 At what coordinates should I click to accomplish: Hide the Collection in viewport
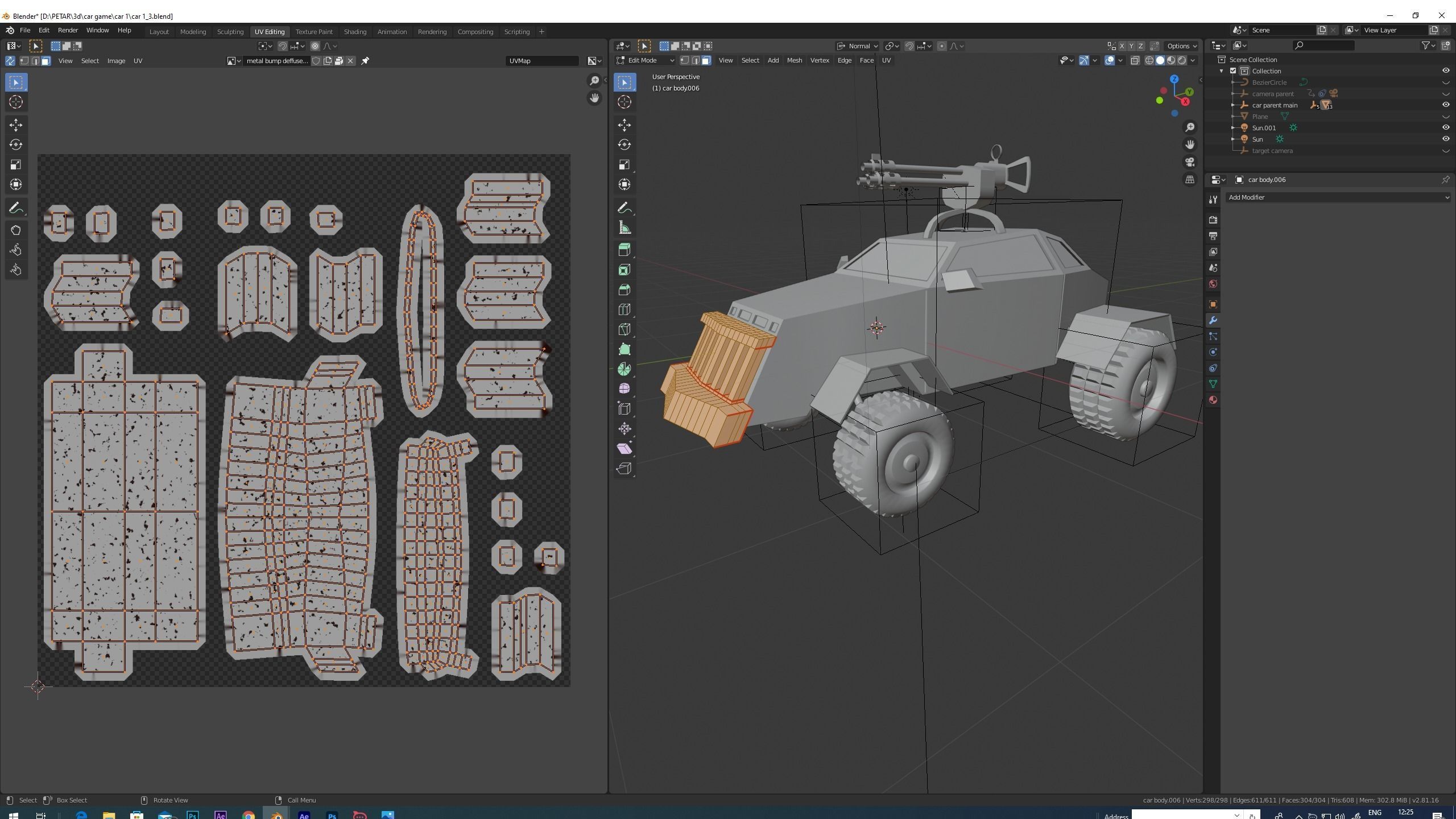pos(1445,71)
